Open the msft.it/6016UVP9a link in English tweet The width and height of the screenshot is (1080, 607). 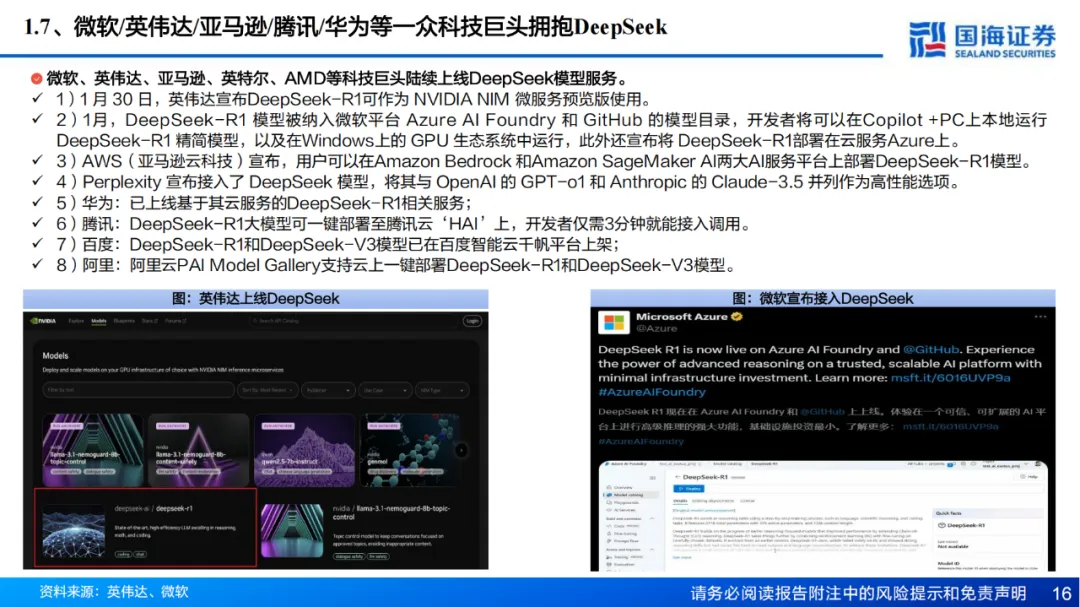(x=951, y=378)
